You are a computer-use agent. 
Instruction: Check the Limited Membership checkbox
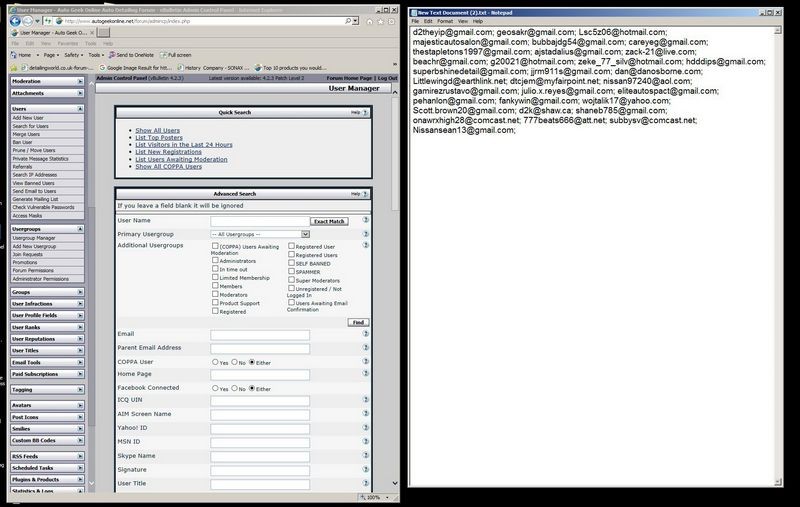pyautogui.click(x=215, y=277)
